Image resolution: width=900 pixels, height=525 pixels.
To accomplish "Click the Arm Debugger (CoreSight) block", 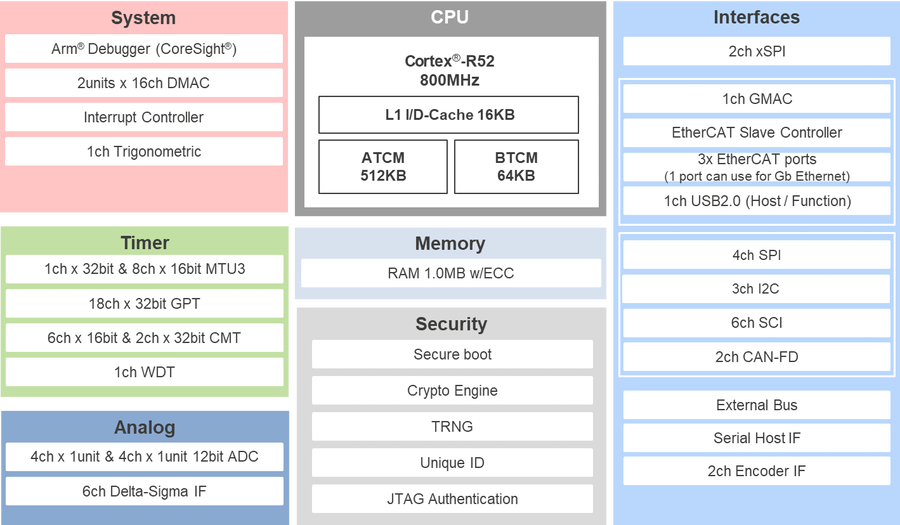I will click(x=144, y=49).
